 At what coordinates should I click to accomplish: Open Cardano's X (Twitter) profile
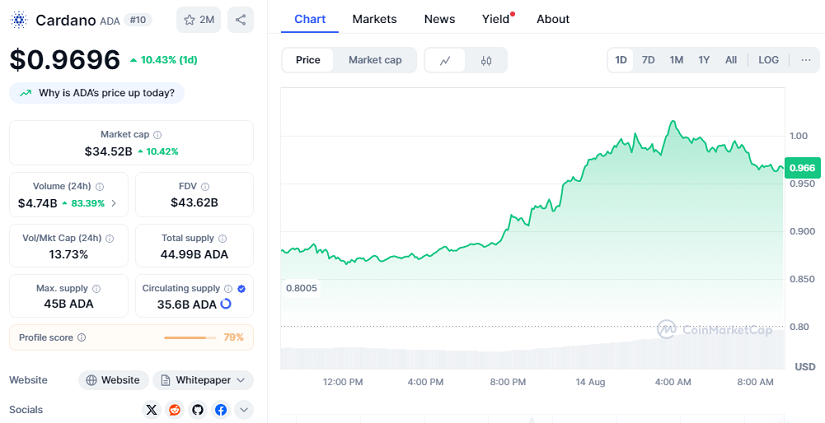click(x=152, y=410)
